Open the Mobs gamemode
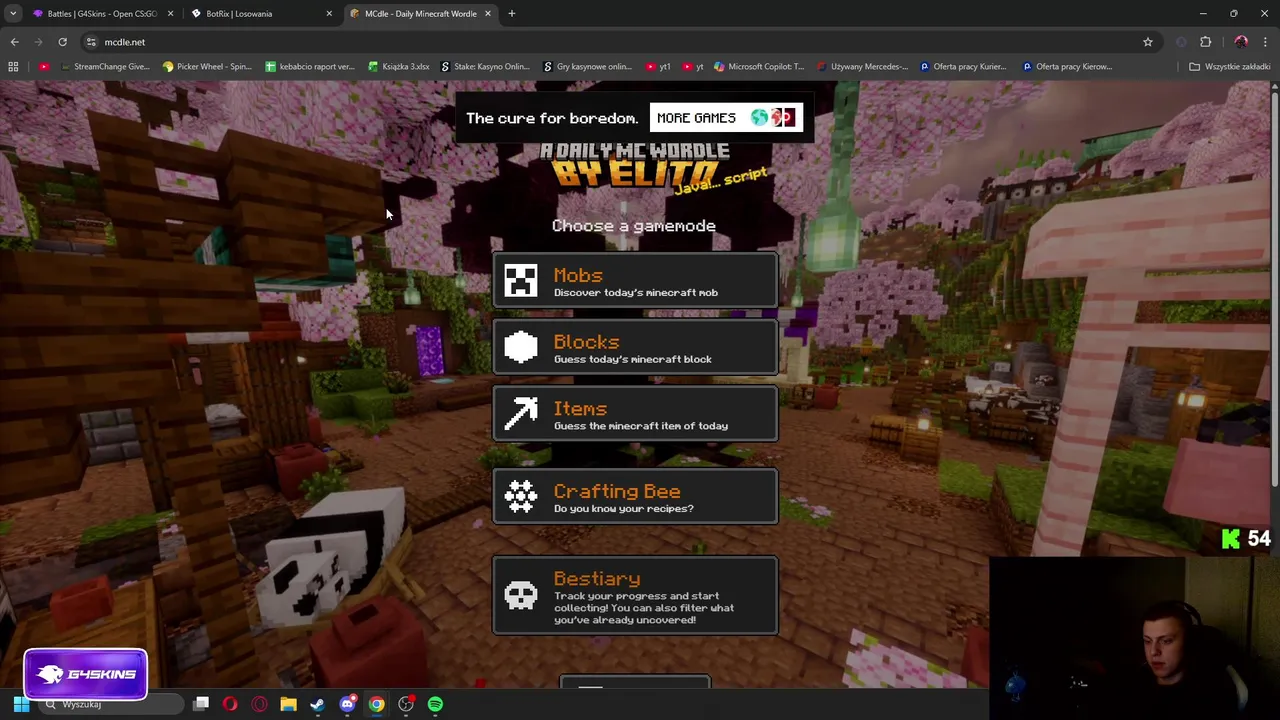Viewport: 1280px width, 720px height. 635,282
